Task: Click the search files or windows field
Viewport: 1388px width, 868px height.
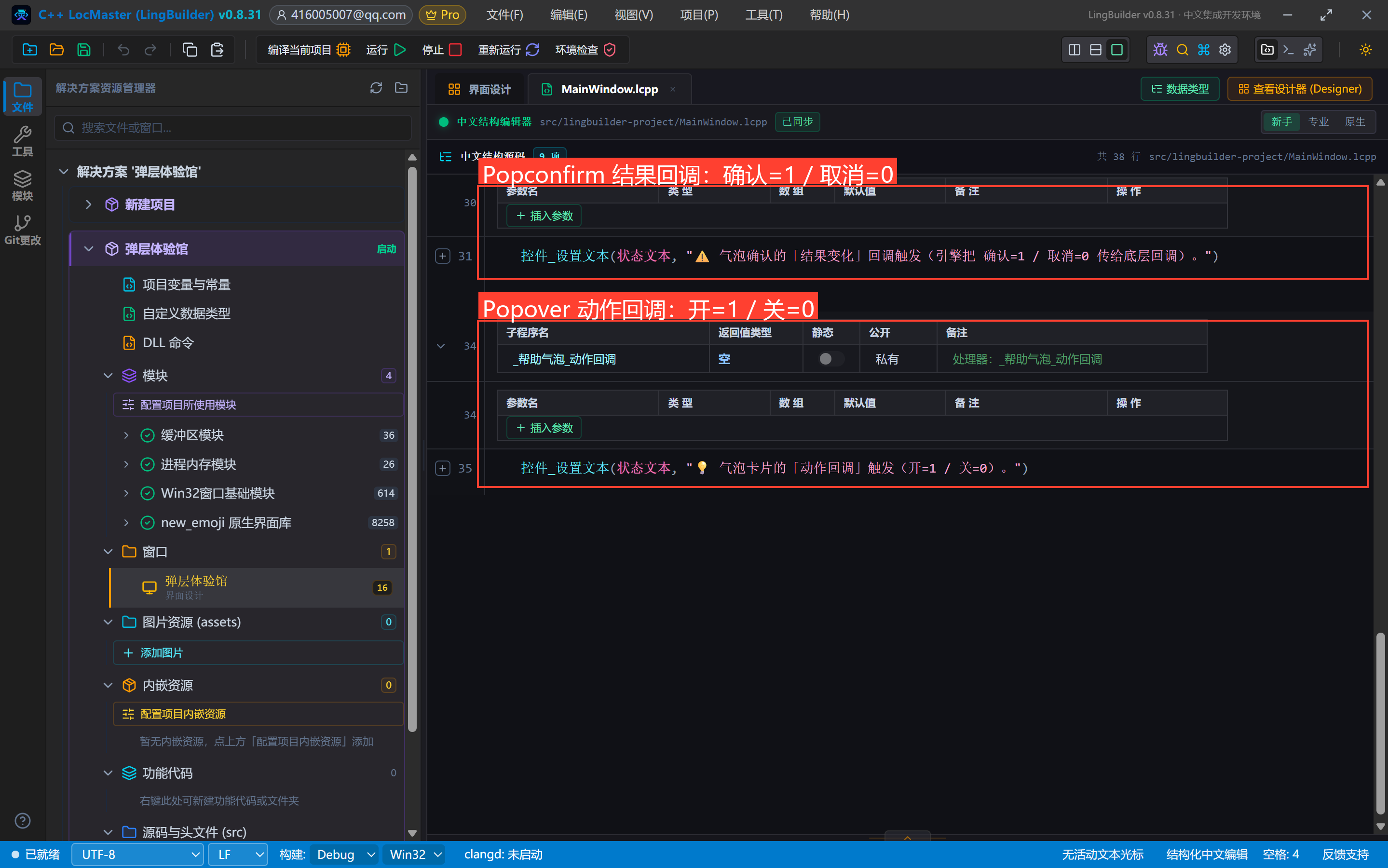Action: [233, 127]
